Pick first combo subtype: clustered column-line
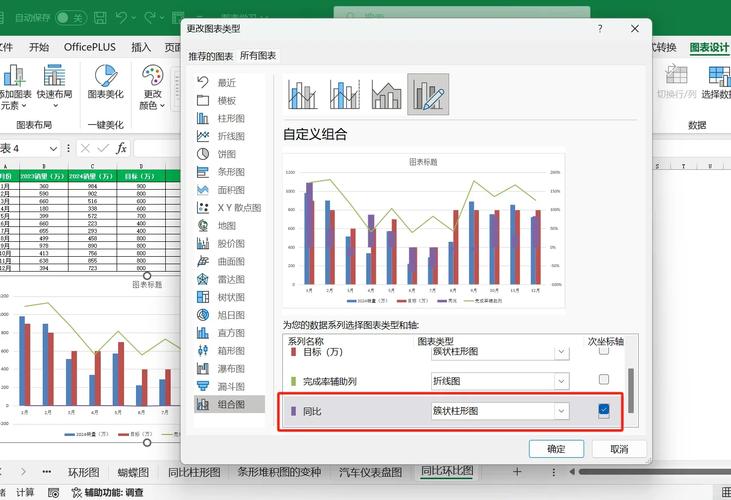This screenshot has height=500, width=731. (x=303, y=94)
